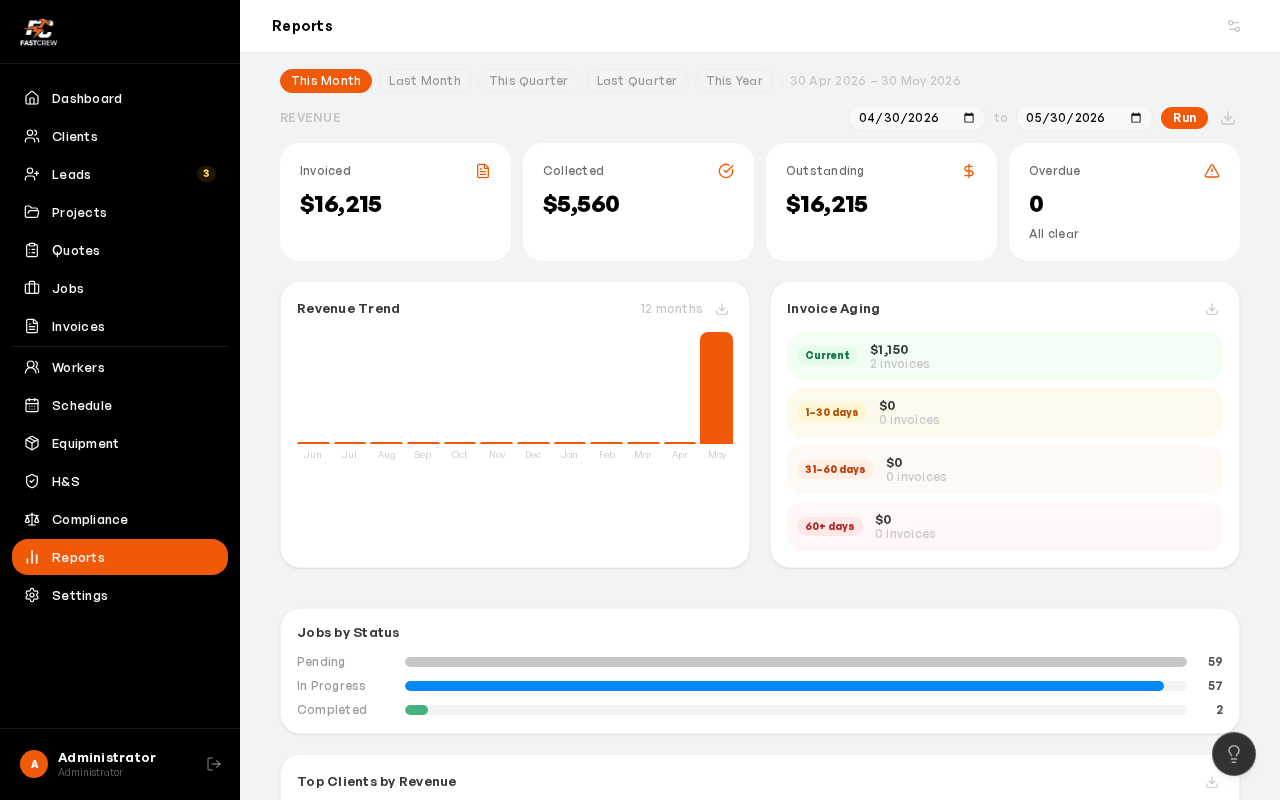
Task: Select the This Year range
Action: [734, 81]
